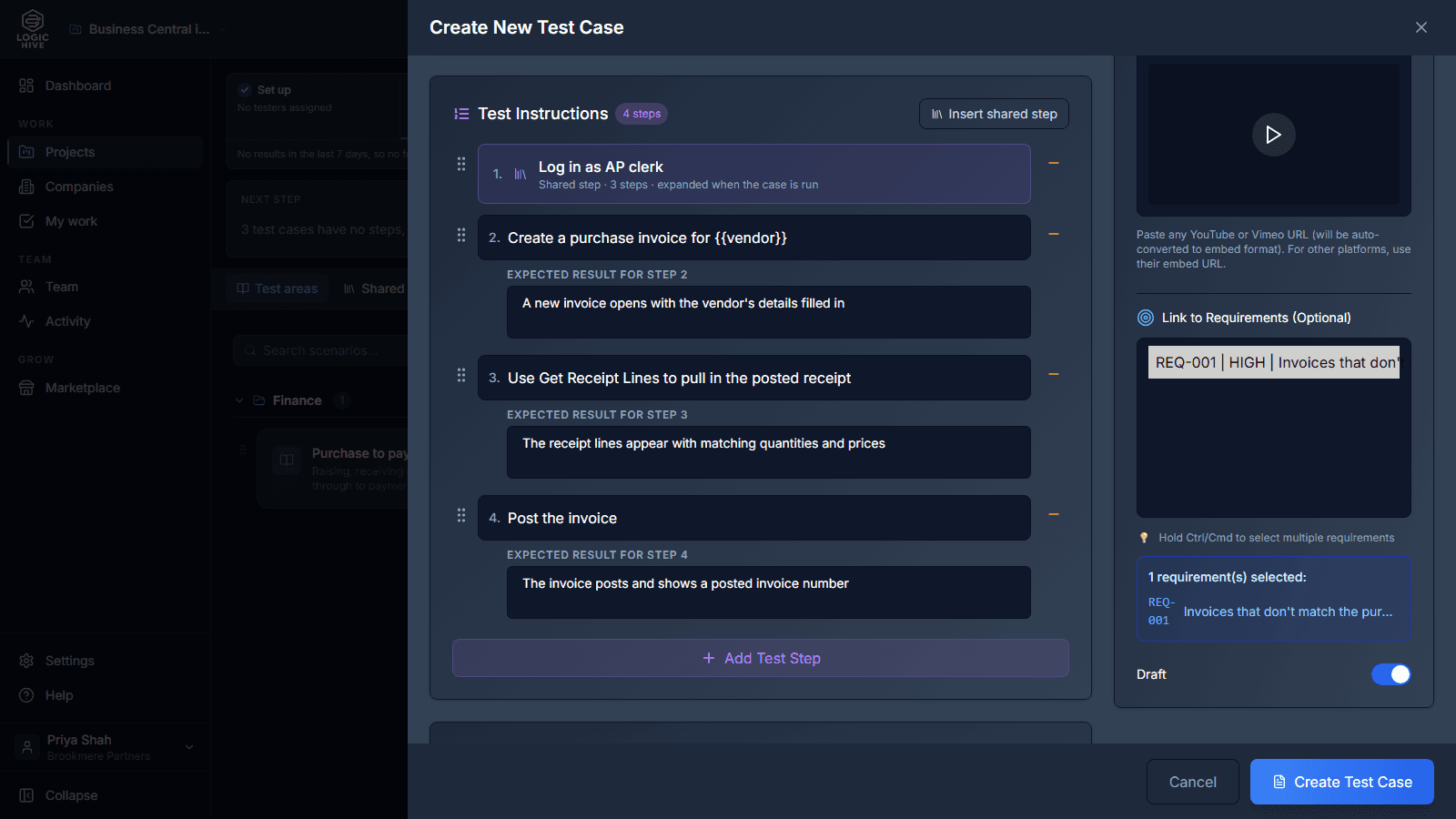Remove step 2 Create a purchase invoice

(1054, 234)
